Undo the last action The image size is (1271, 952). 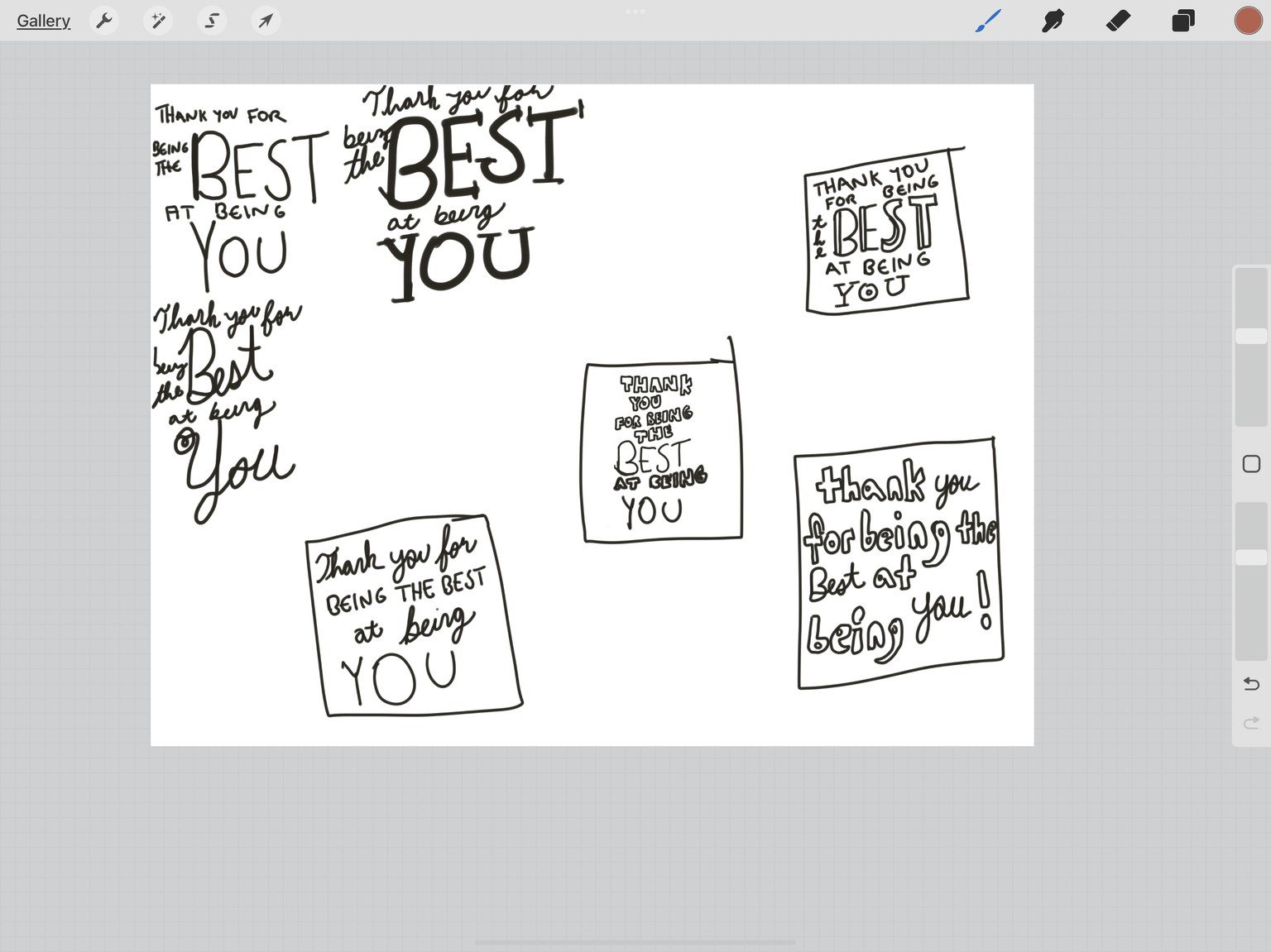(1251, 684)
